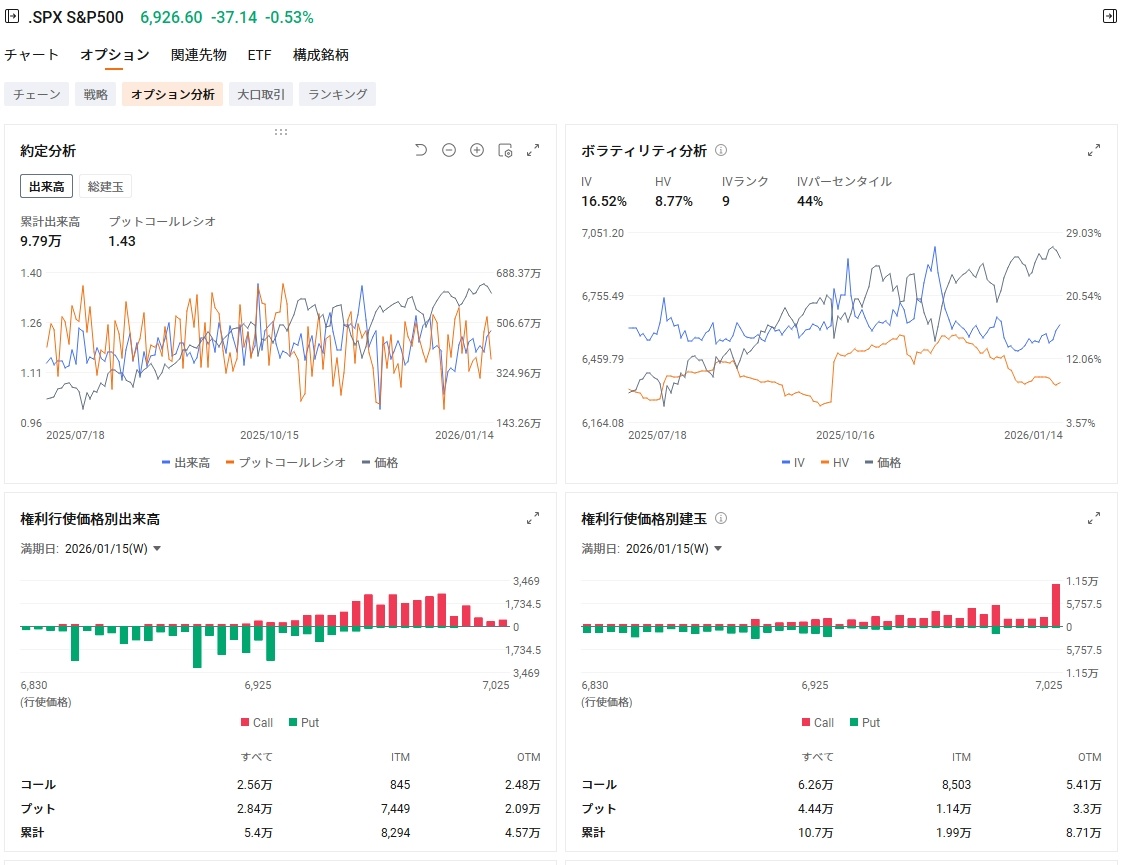The width and height of the screenshot is (1121, 865).
Task: Toggle Call bars in 権利行使価格別建玉 legend
Action: (818, 723)
